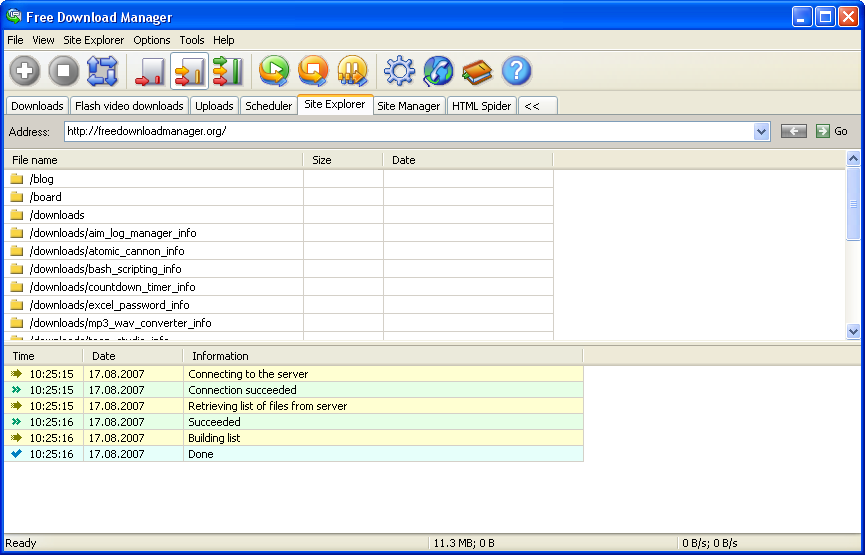
Task: Open the Tools menu
Action: pyautogui.click(x=192, y=40)
